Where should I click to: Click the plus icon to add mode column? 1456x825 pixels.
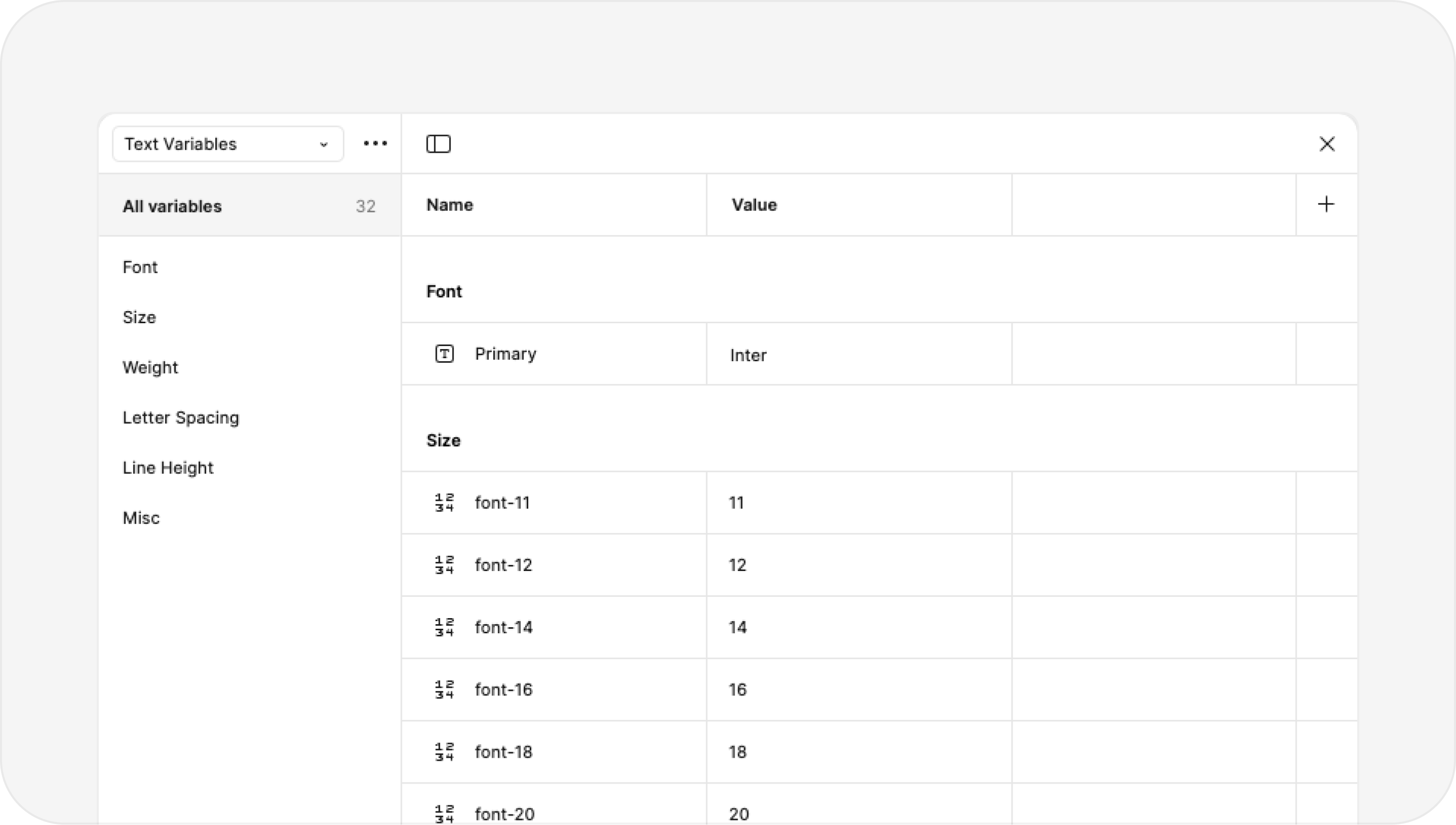[x=1326, y=204]
